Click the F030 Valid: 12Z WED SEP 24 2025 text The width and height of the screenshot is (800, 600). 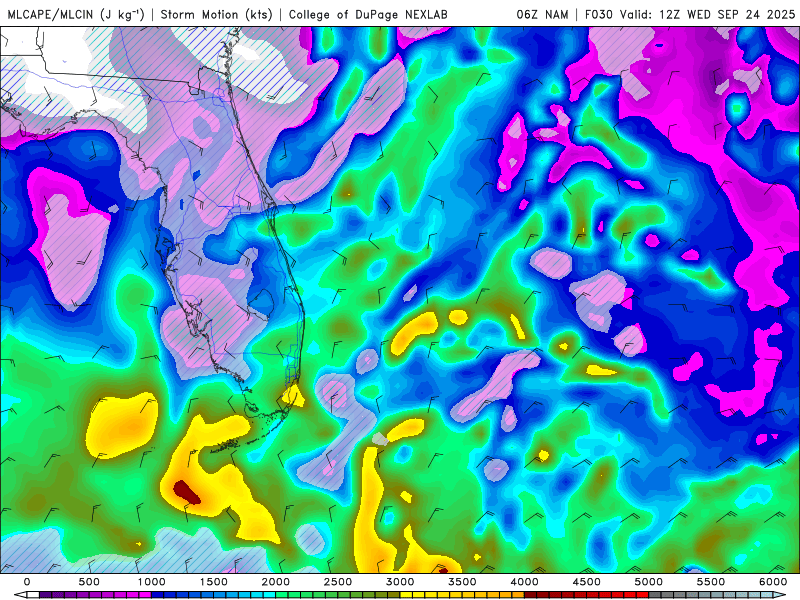pos(690,14)
